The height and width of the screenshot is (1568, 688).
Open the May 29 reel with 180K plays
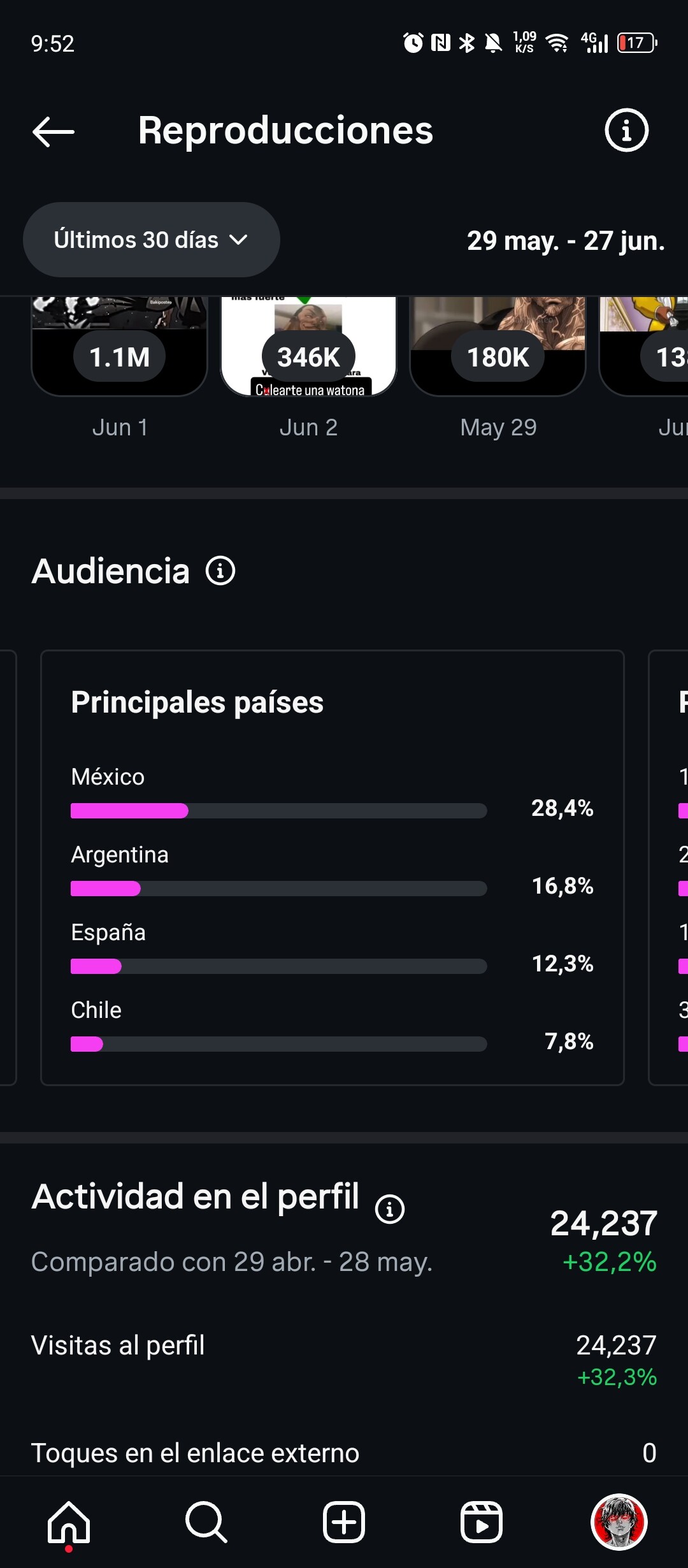click(x=498, y=346)
